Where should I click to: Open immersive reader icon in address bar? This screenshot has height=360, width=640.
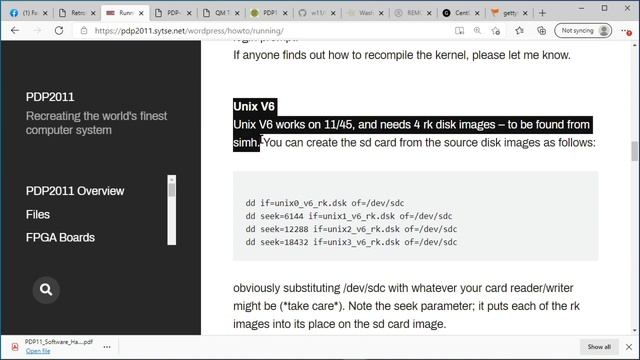click(459, 31)
